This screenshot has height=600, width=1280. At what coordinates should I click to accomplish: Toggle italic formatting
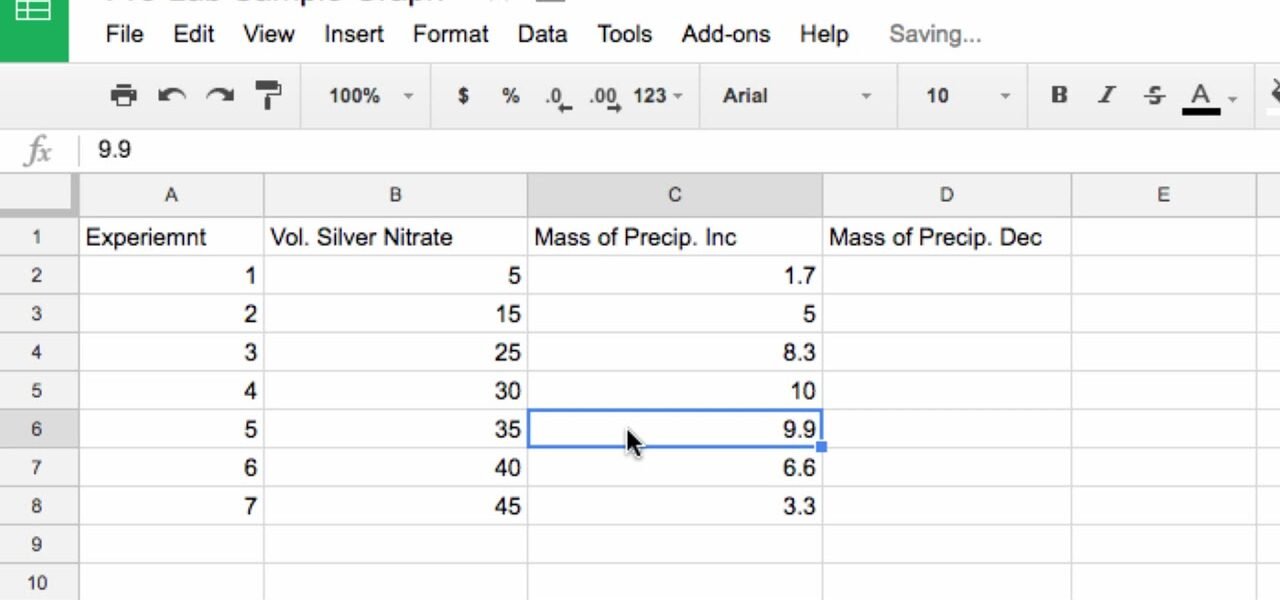point(1106,96)
